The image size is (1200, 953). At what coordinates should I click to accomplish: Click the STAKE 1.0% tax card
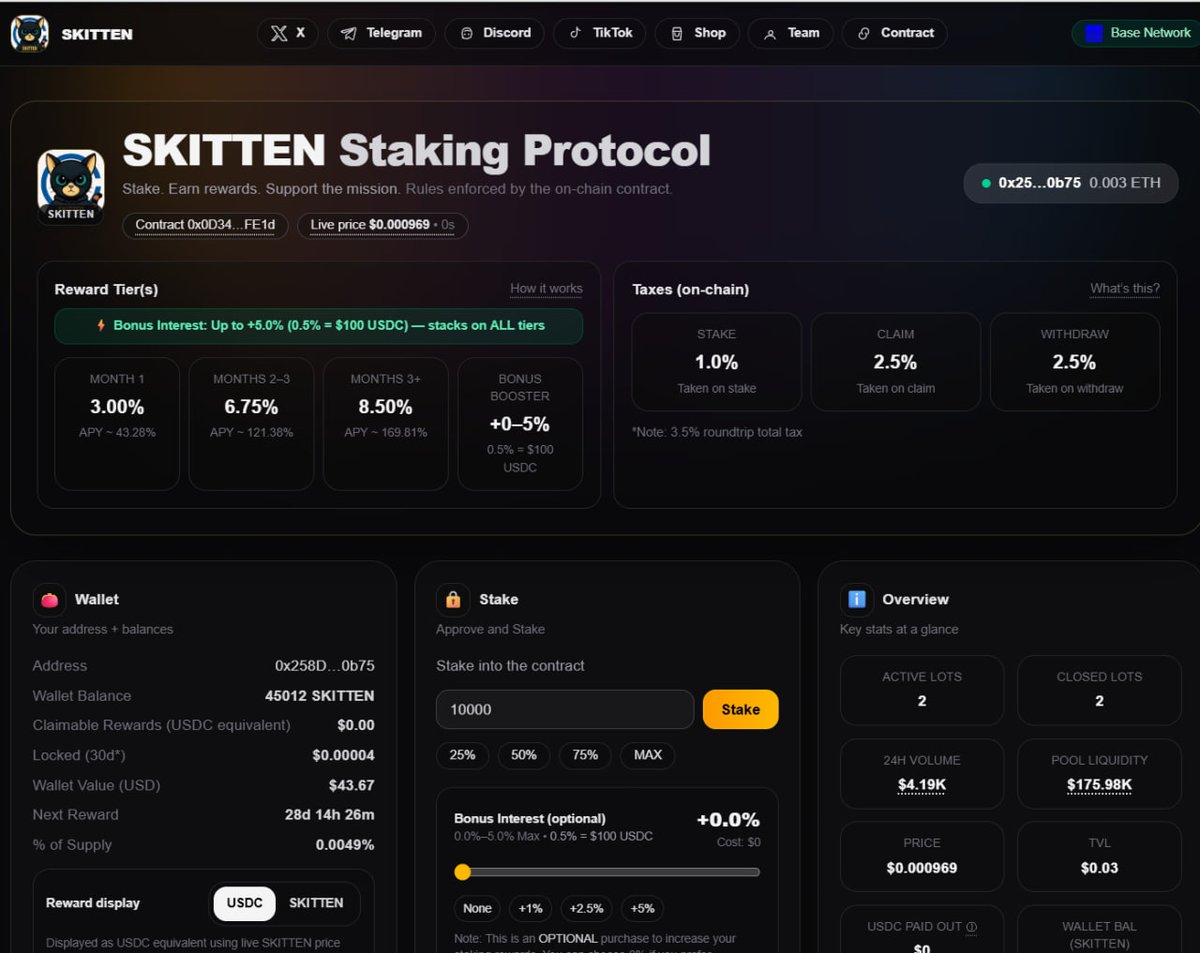[716, 362]
